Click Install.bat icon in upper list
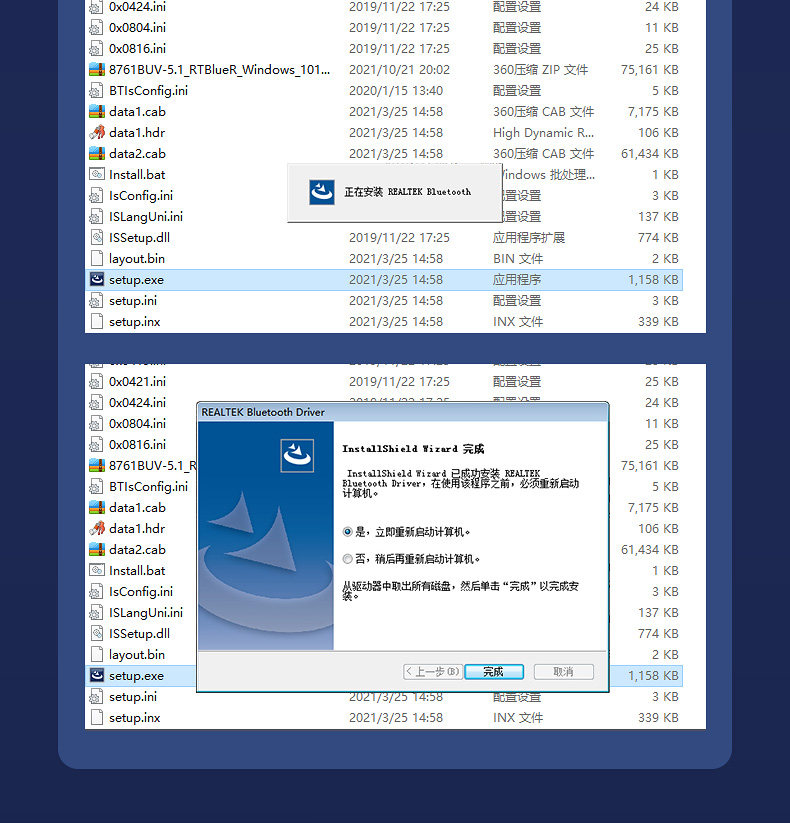The width and height of the screenshot is (790, 823). (x=97, y=174)
